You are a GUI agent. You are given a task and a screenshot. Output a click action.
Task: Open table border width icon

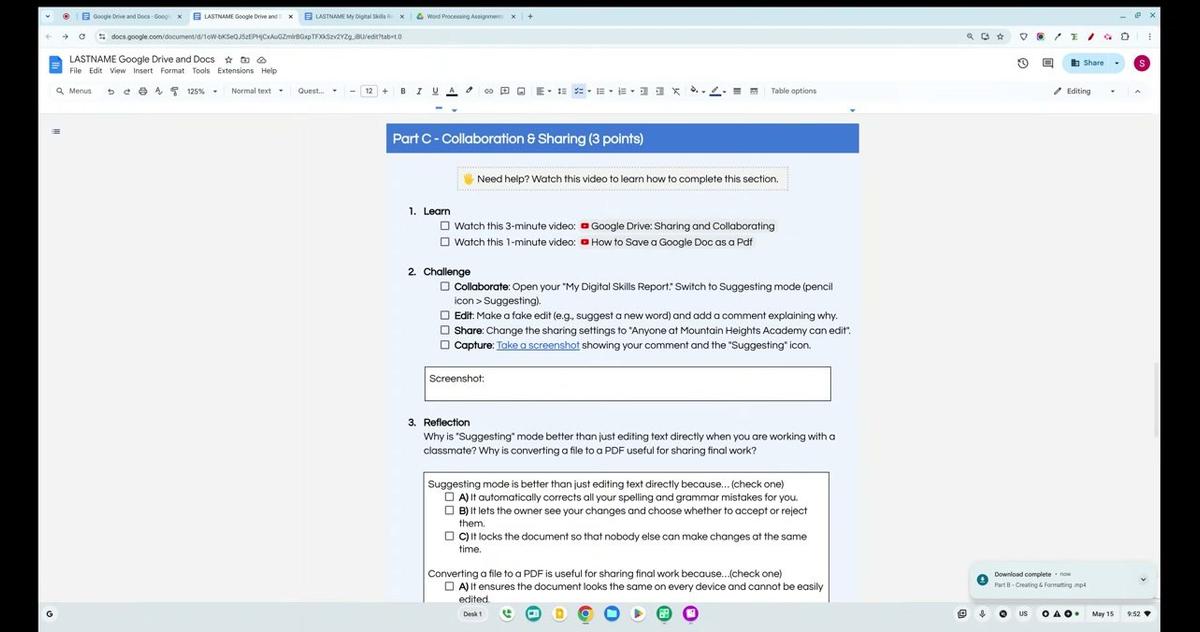[737, 91]
